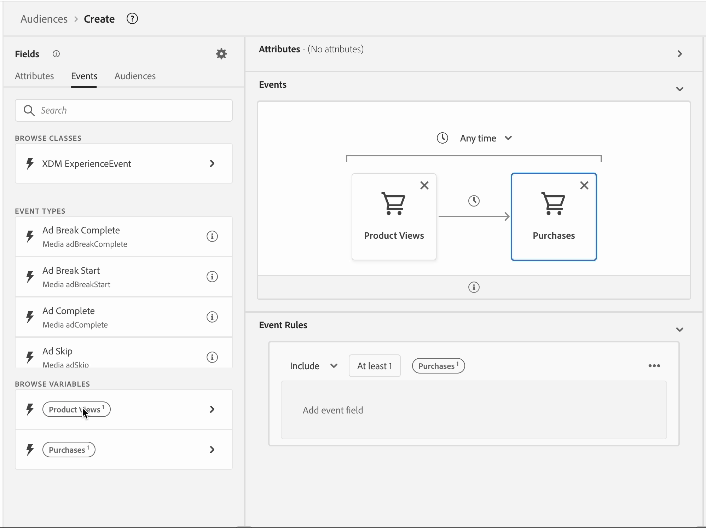Click the info icon next to Fields

pos(56,54)
